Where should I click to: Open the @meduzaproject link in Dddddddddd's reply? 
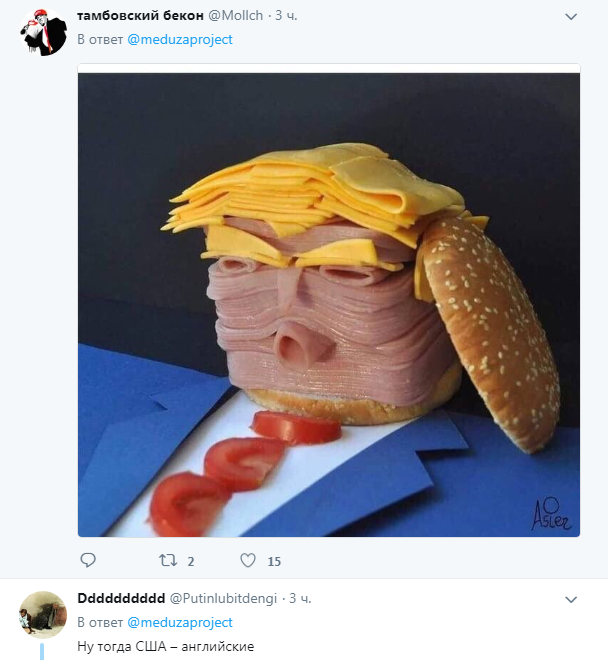[180, 622]
